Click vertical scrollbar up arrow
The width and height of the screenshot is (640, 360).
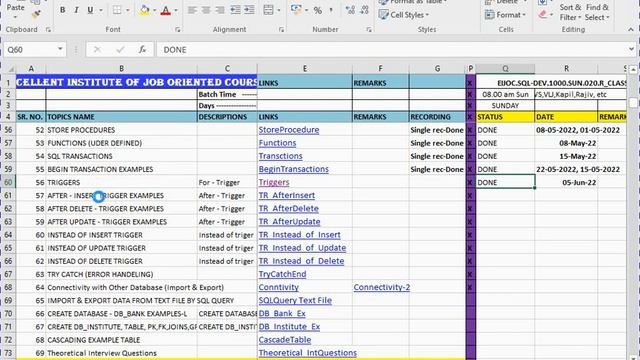[633, 69]
